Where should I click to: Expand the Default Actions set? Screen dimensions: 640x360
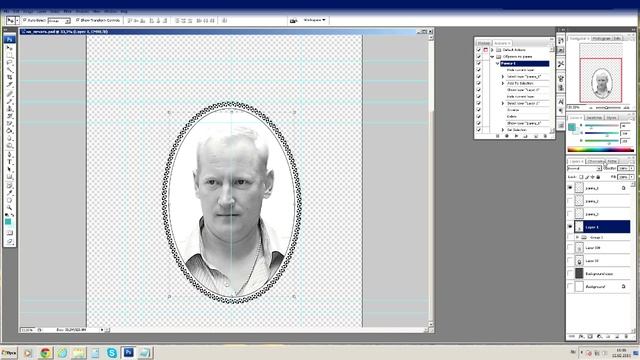[x=492, y=50]
